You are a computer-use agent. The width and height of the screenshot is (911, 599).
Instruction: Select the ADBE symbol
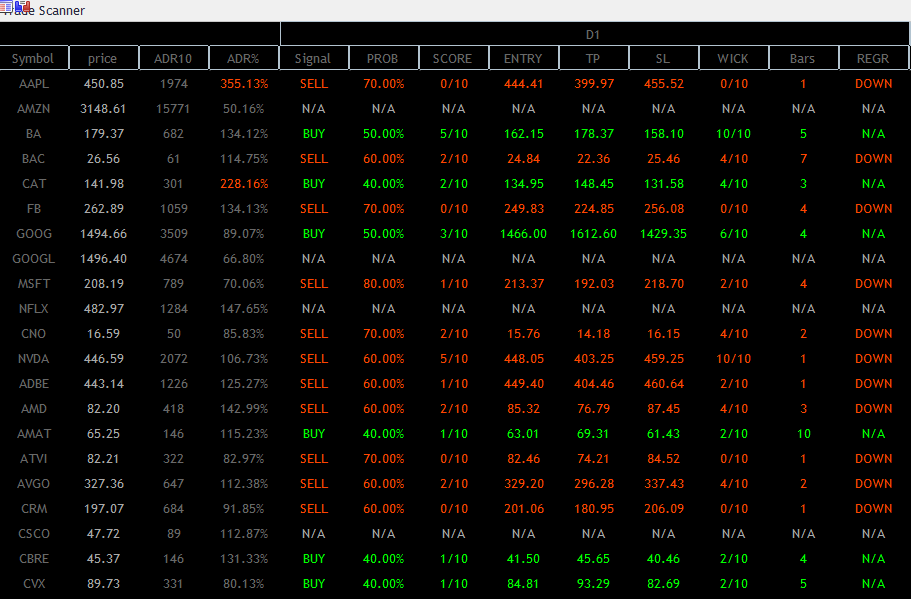pyautogui.click(x=34, y=383)
